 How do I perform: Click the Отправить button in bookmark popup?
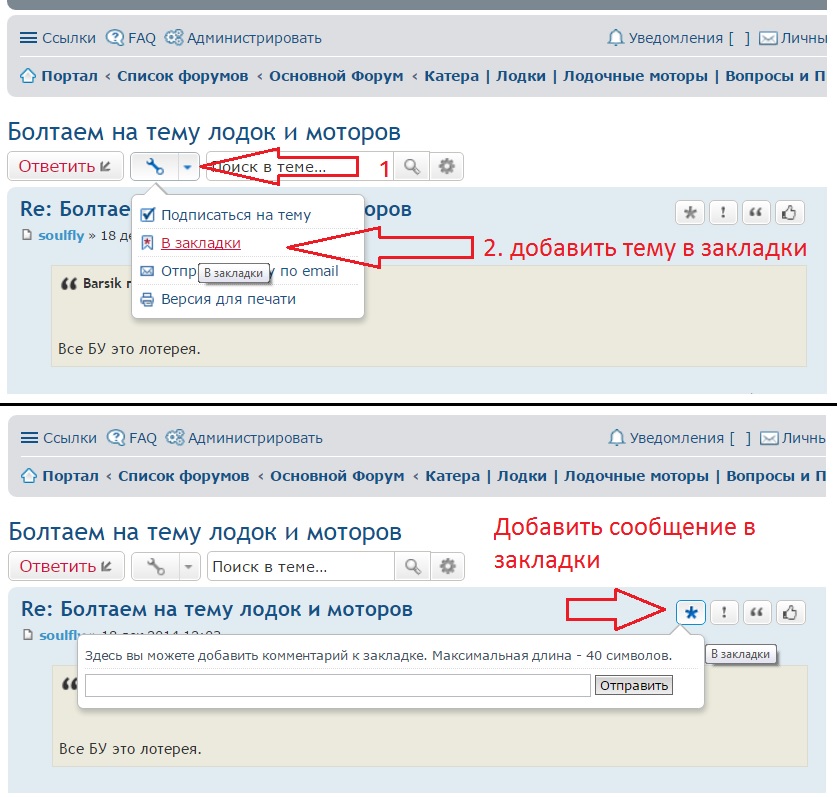pos(633,685)
